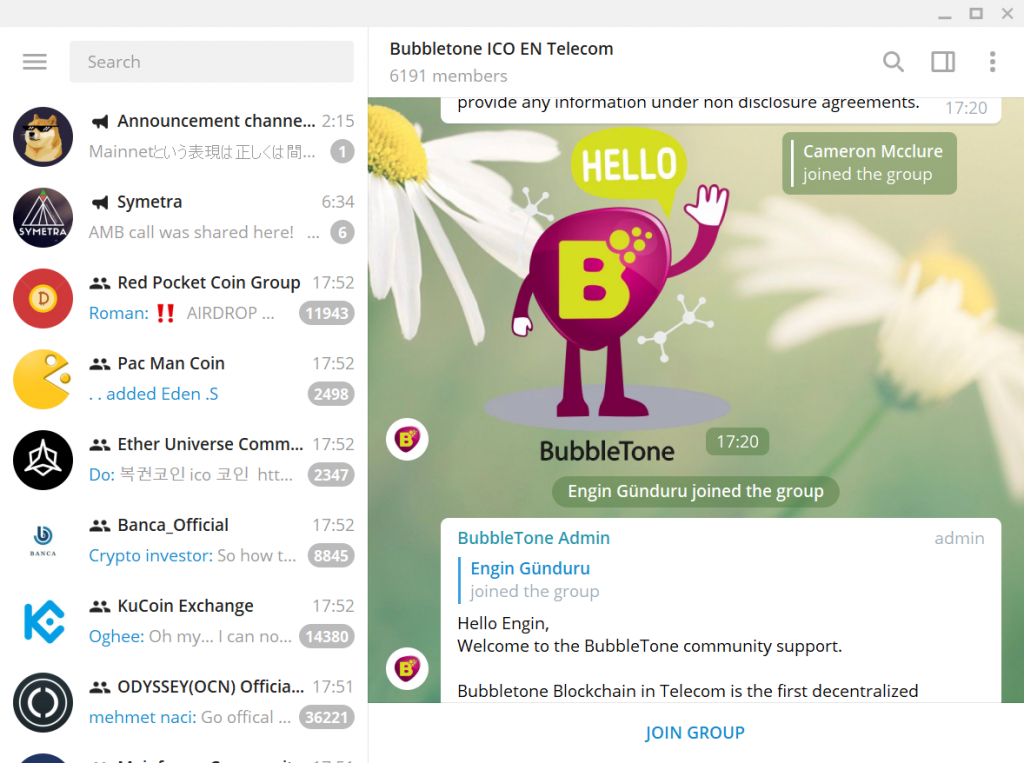Image resolution: width=1024 pixels, height=763 pixels.
Task: Open Bubbletone ICO EN Telecom header title
Action: [502, 49]
